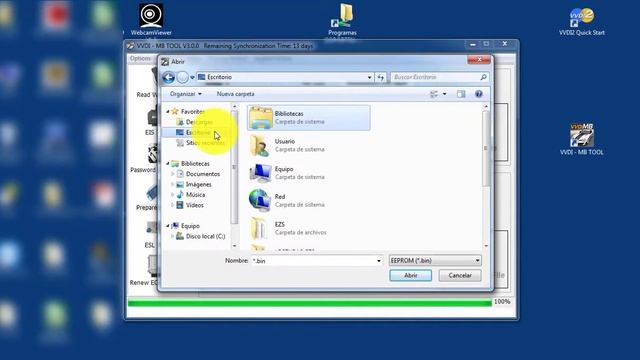Expand the Disco local (C:) node
The width and height of the screenshot is (640, 360).
(x=172, y=236)
